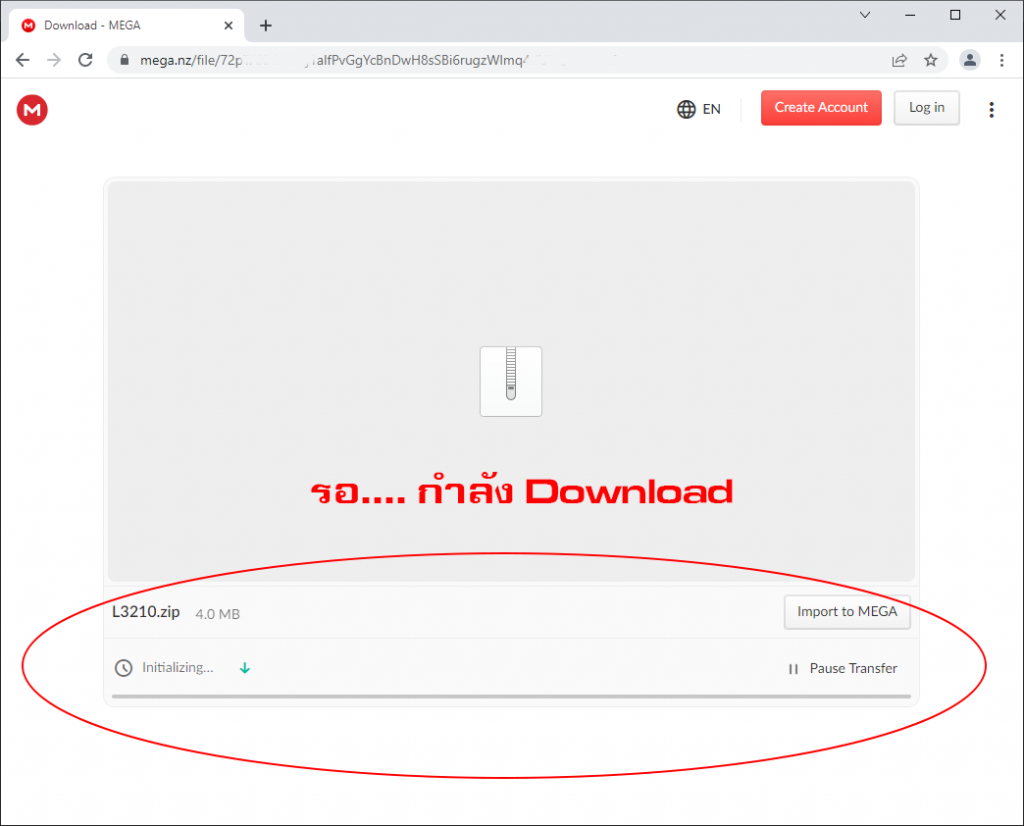Click the Log in button
1024x826 pixels.
coord(926,108)
